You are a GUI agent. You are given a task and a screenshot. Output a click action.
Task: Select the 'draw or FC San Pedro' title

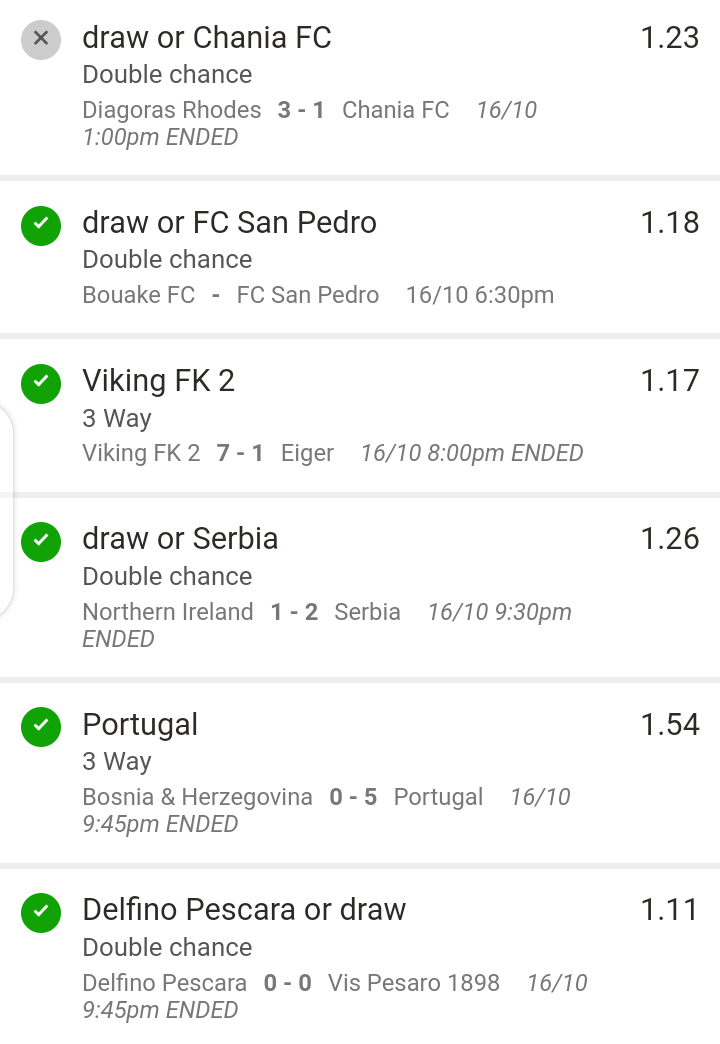tap(229, 222)
